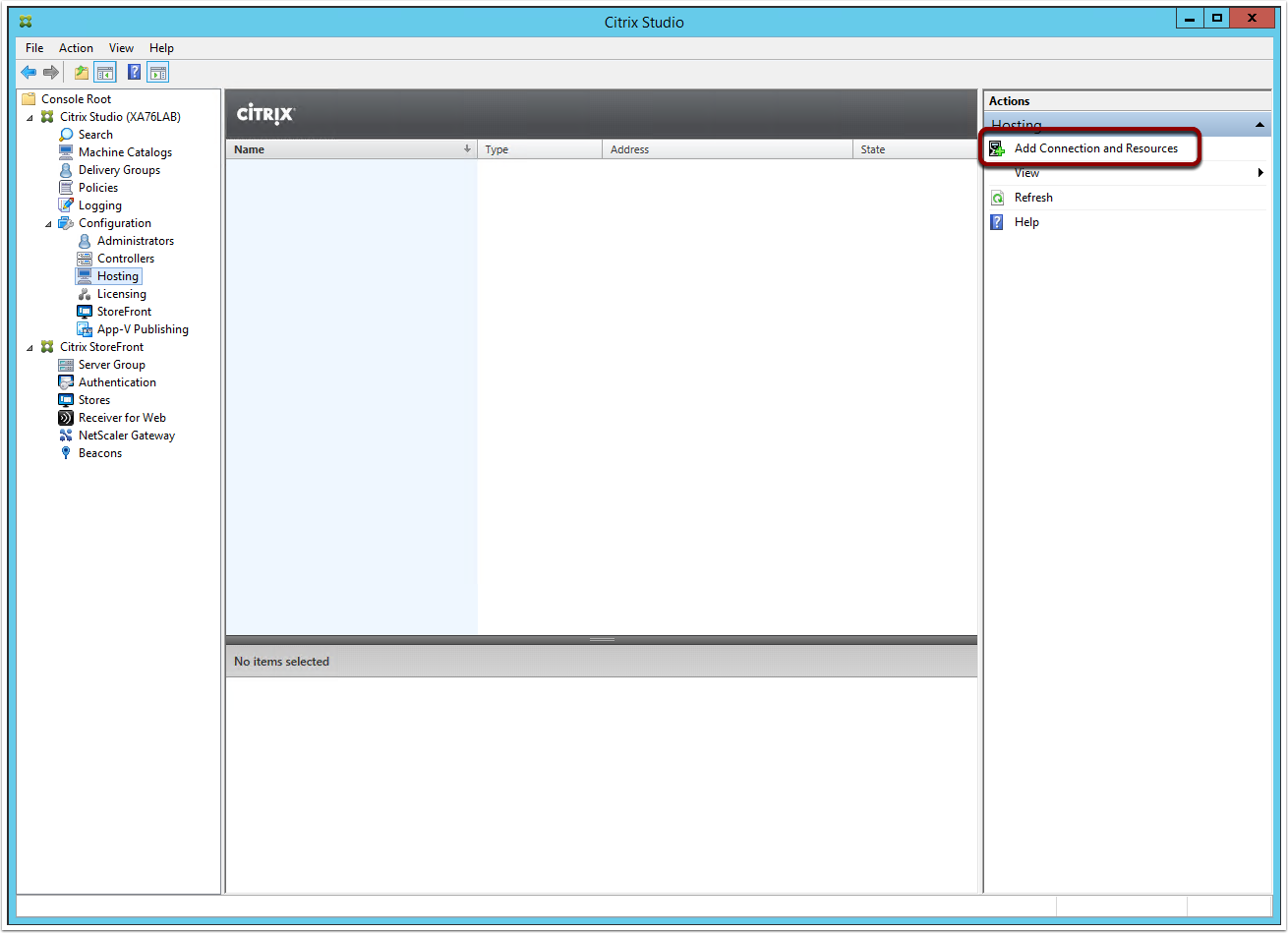
Task: Click the State column header
Action: (x=914, y=149)
